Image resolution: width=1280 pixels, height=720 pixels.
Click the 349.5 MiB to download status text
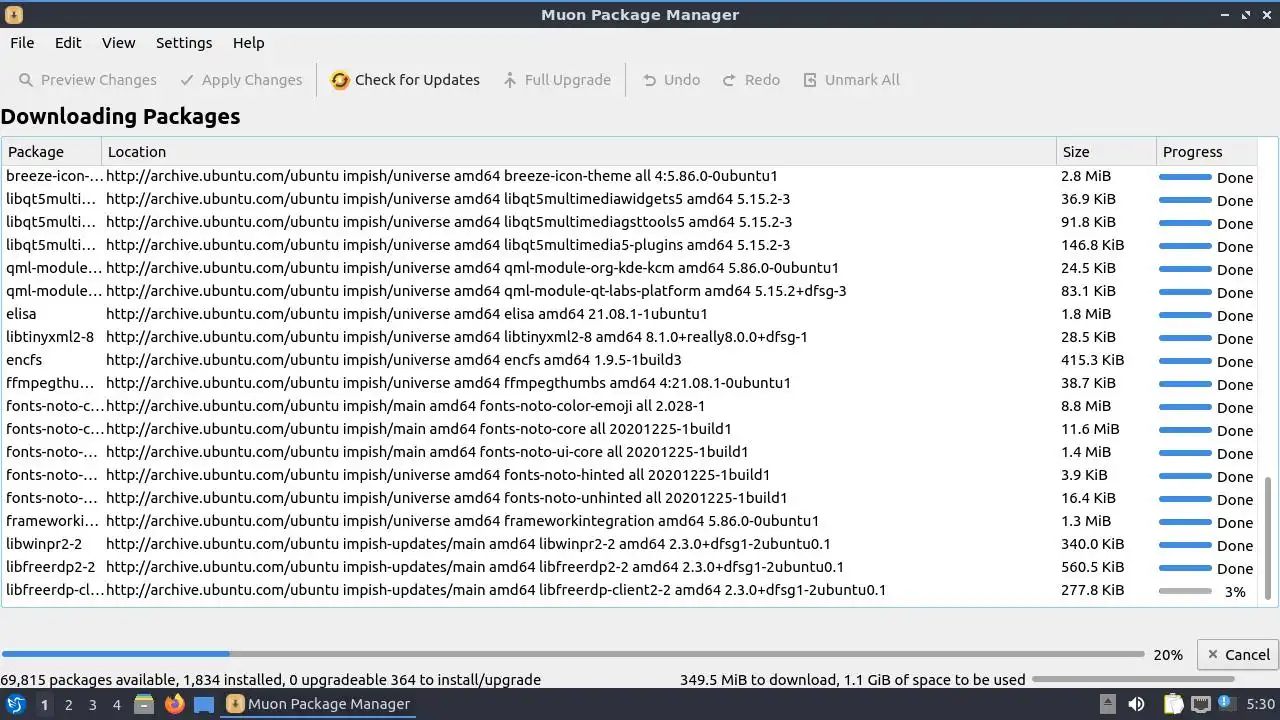[852, 680]
